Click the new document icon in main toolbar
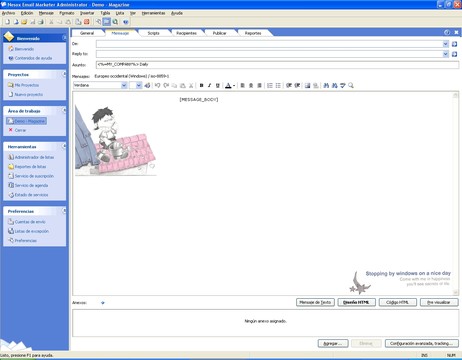The width and height of the screenshot is (462, 360). pyautogui.click(x=7, y=22)
